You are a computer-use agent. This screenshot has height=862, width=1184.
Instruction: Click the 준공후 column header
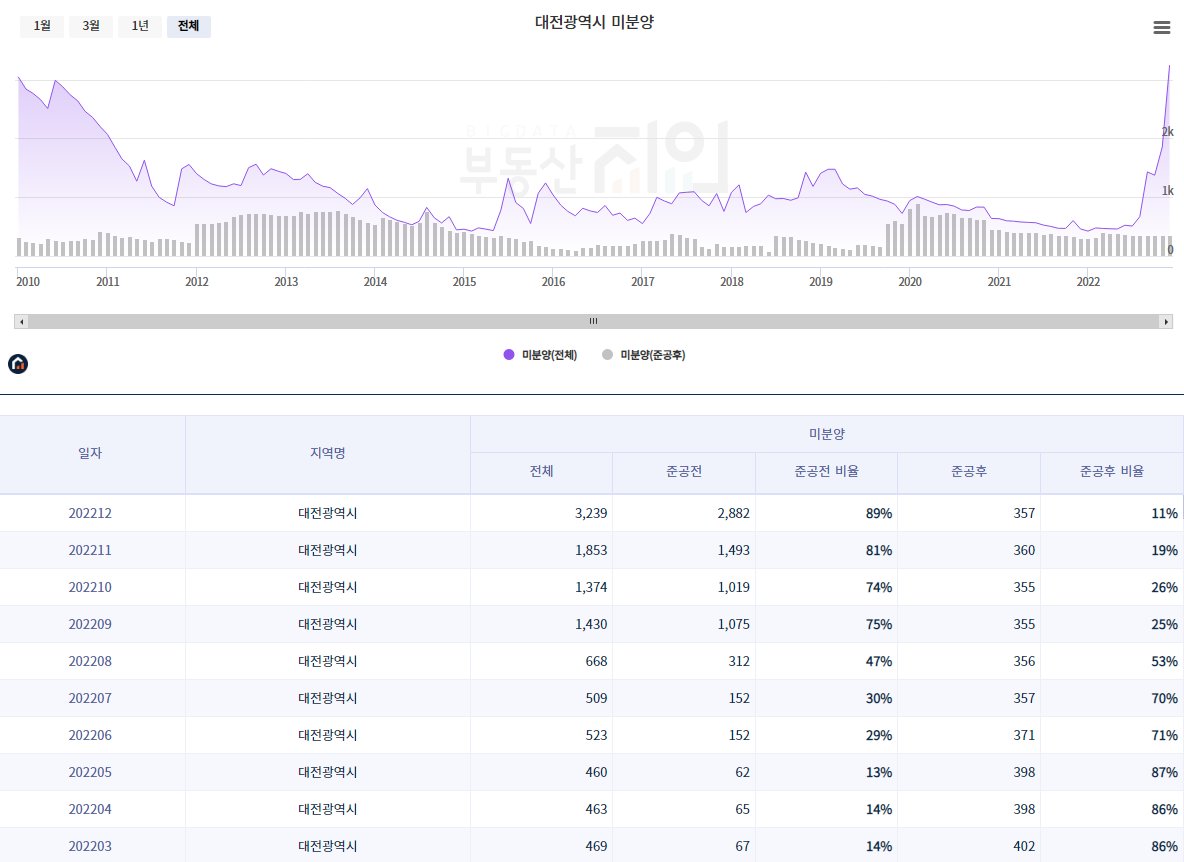pyautogui.click(x=969, y=472)
